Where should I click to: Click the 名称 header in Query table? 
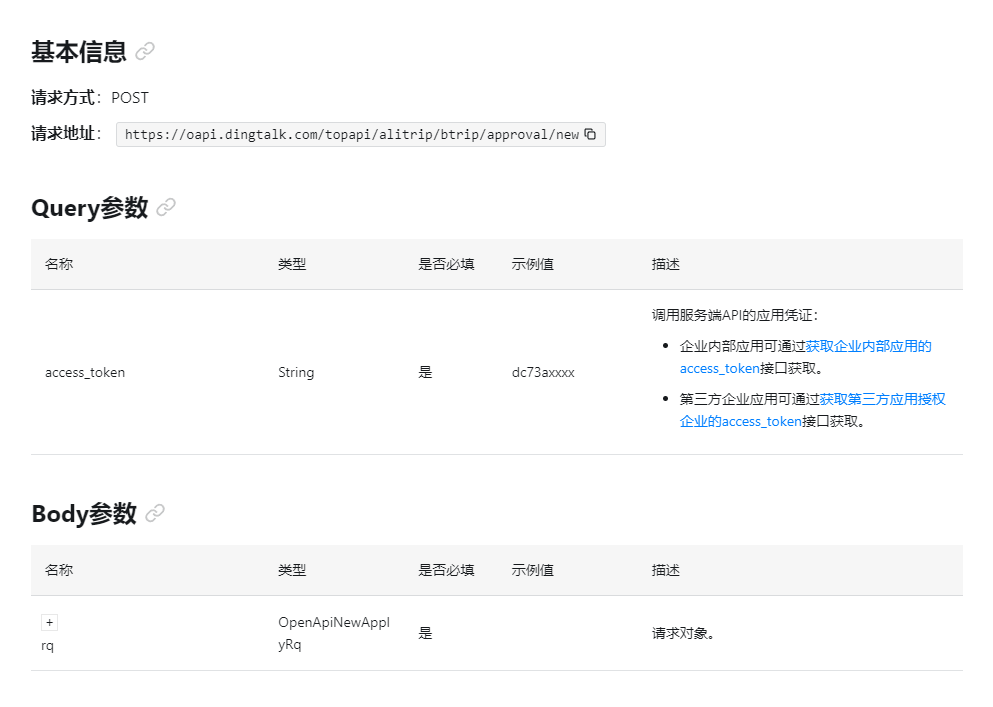coord(59,264)
